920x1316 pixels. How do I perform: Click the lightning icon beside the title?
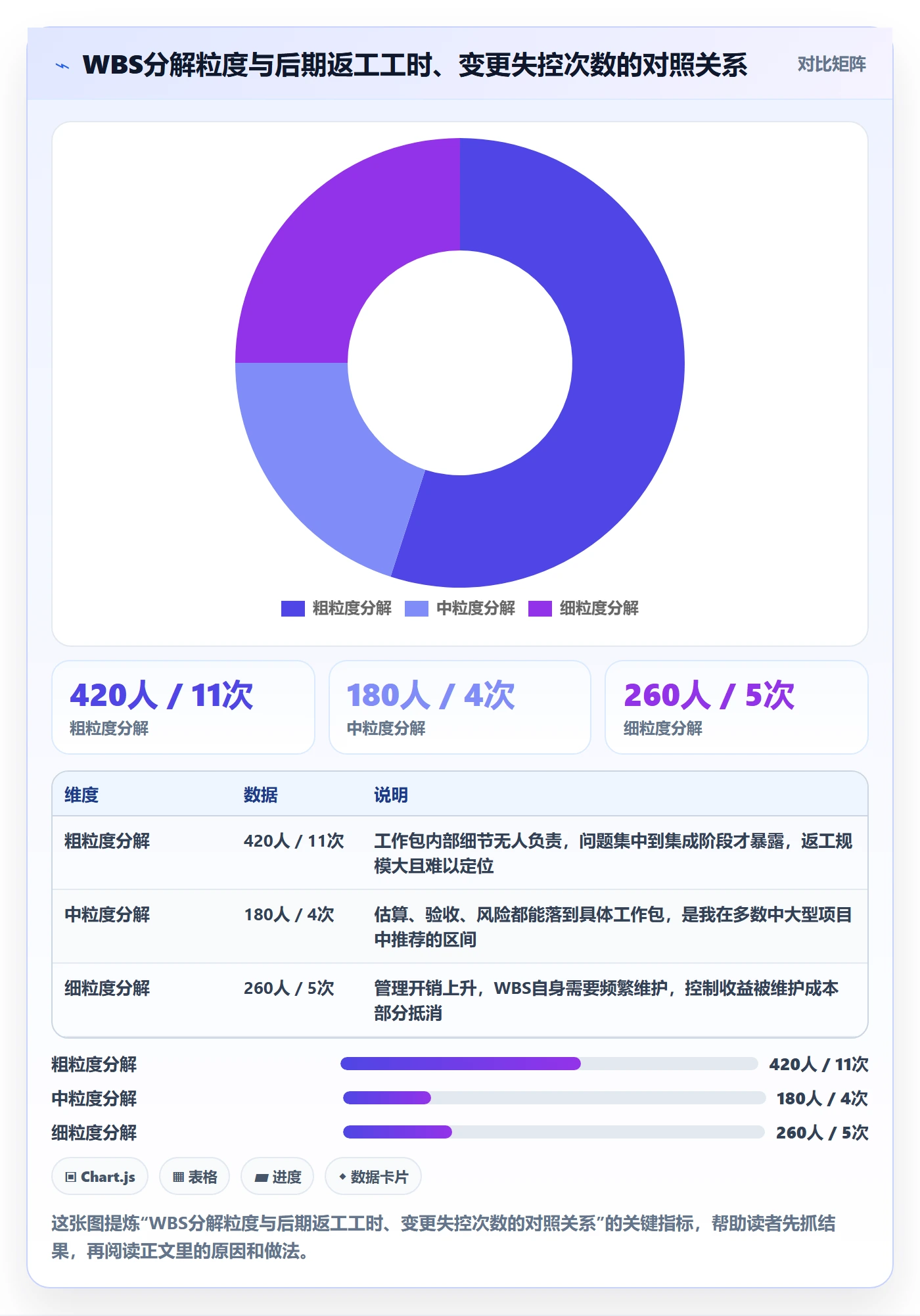click(62, 65)
